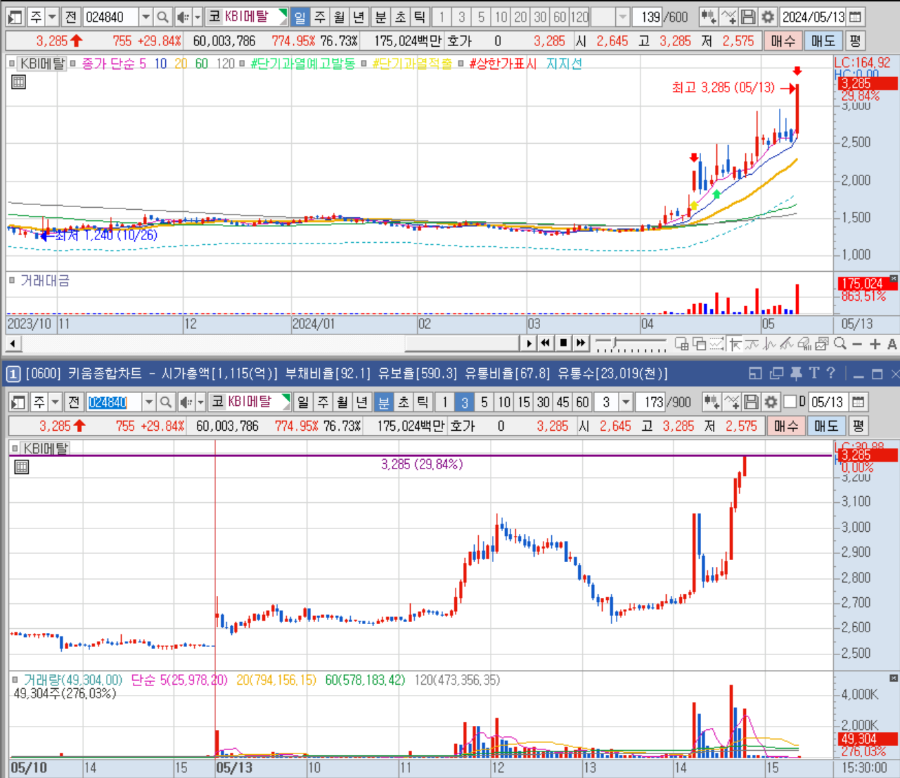Expand 주 market type dropdown in upper chart
This screenshot has width=900, height=778.
(52, 17)
